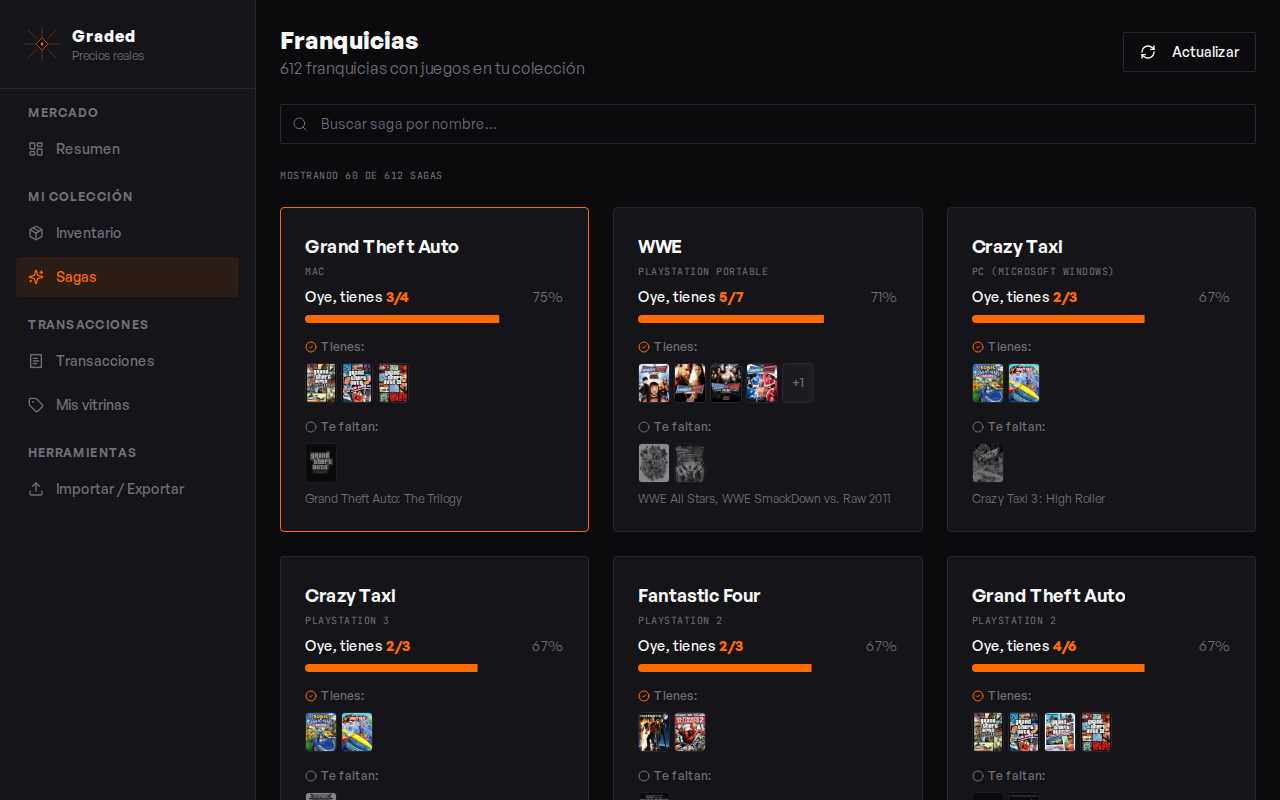Image resolution: width=1280 pixels, height=800 pixels.
Task: Open Importar / Exportar tools
Action: click(120, 489)
